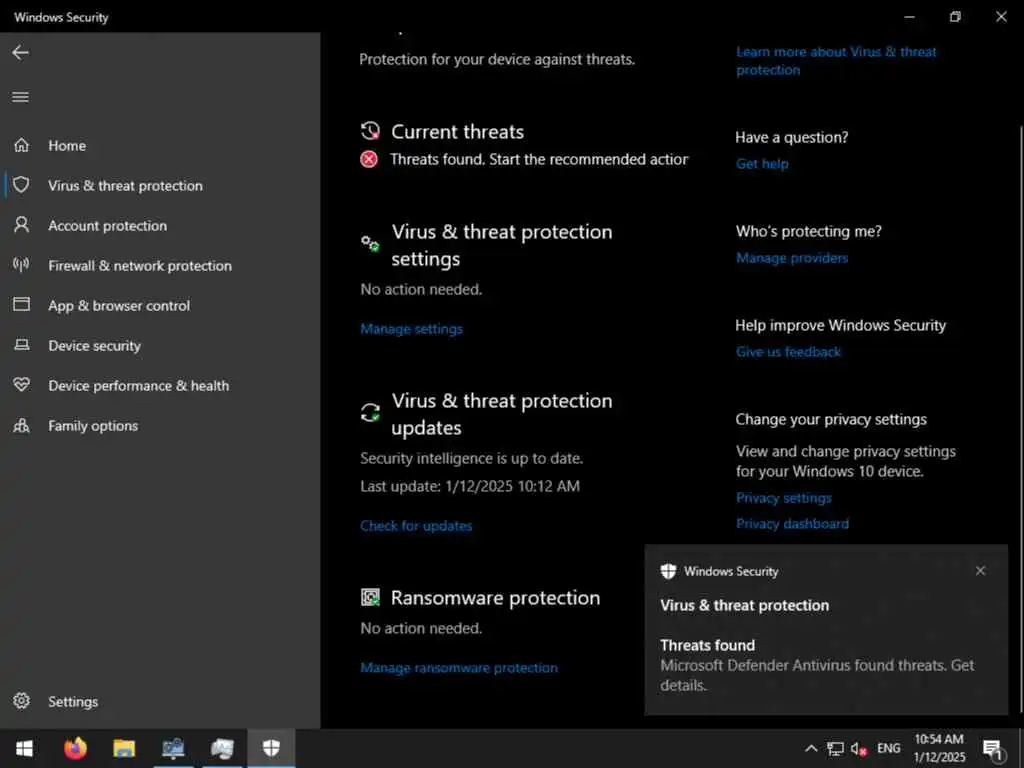The width and height of the screenshot is (1024, 768).
Task: Click Manage settings link
Action: pyautogui.click(x=411, y=328)
